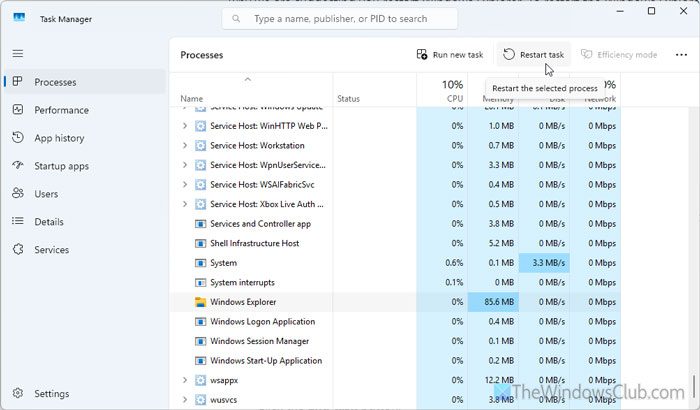700x410 pixels.
Task: Open Settings via the gear icon
Action: pos(18,394)
